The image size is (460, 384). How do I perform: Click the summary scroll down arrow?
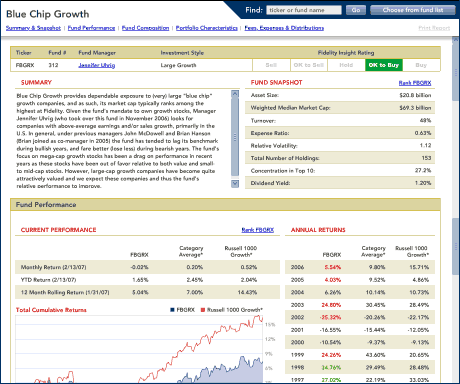click(x=235, y=183)
